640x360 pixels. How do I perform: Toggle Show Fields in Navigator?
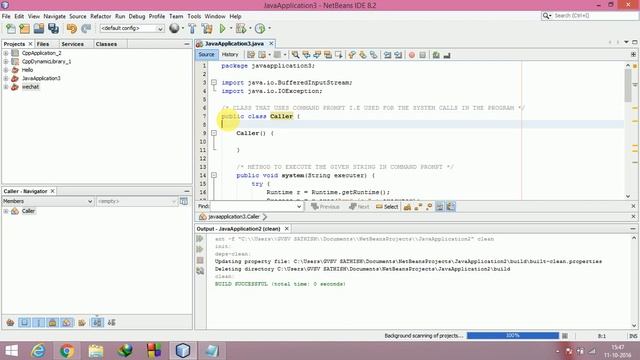pyautogui.click(x=24, y=322)
